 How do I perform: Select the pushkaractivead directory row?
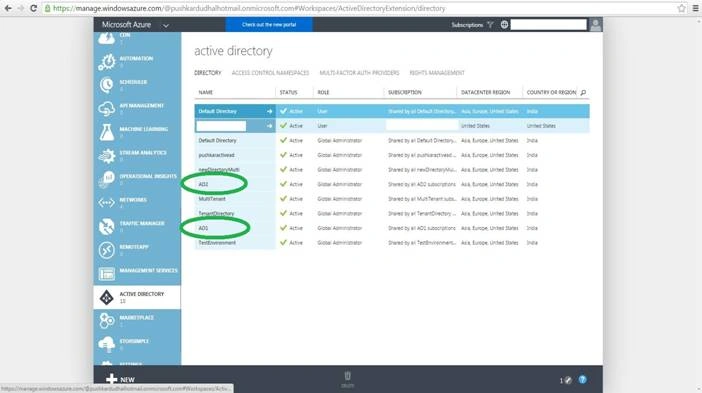tap(392, 155)
